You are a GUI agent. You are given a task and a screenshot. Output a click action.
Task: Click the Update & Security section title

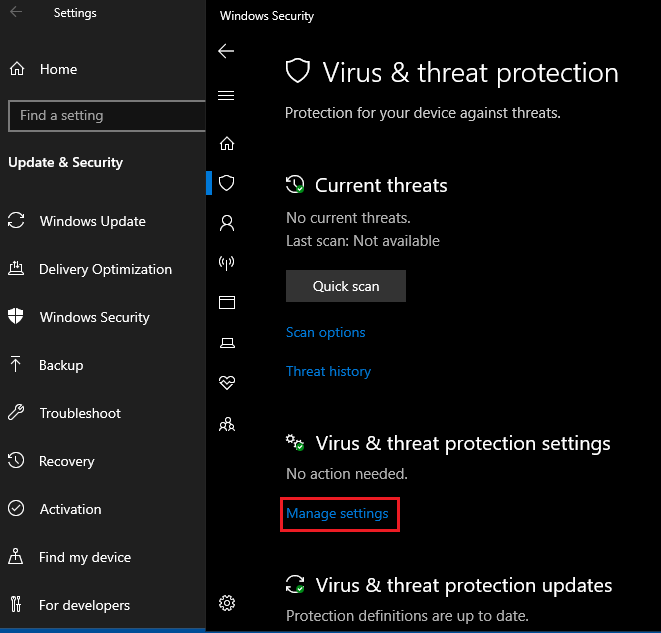65,163
